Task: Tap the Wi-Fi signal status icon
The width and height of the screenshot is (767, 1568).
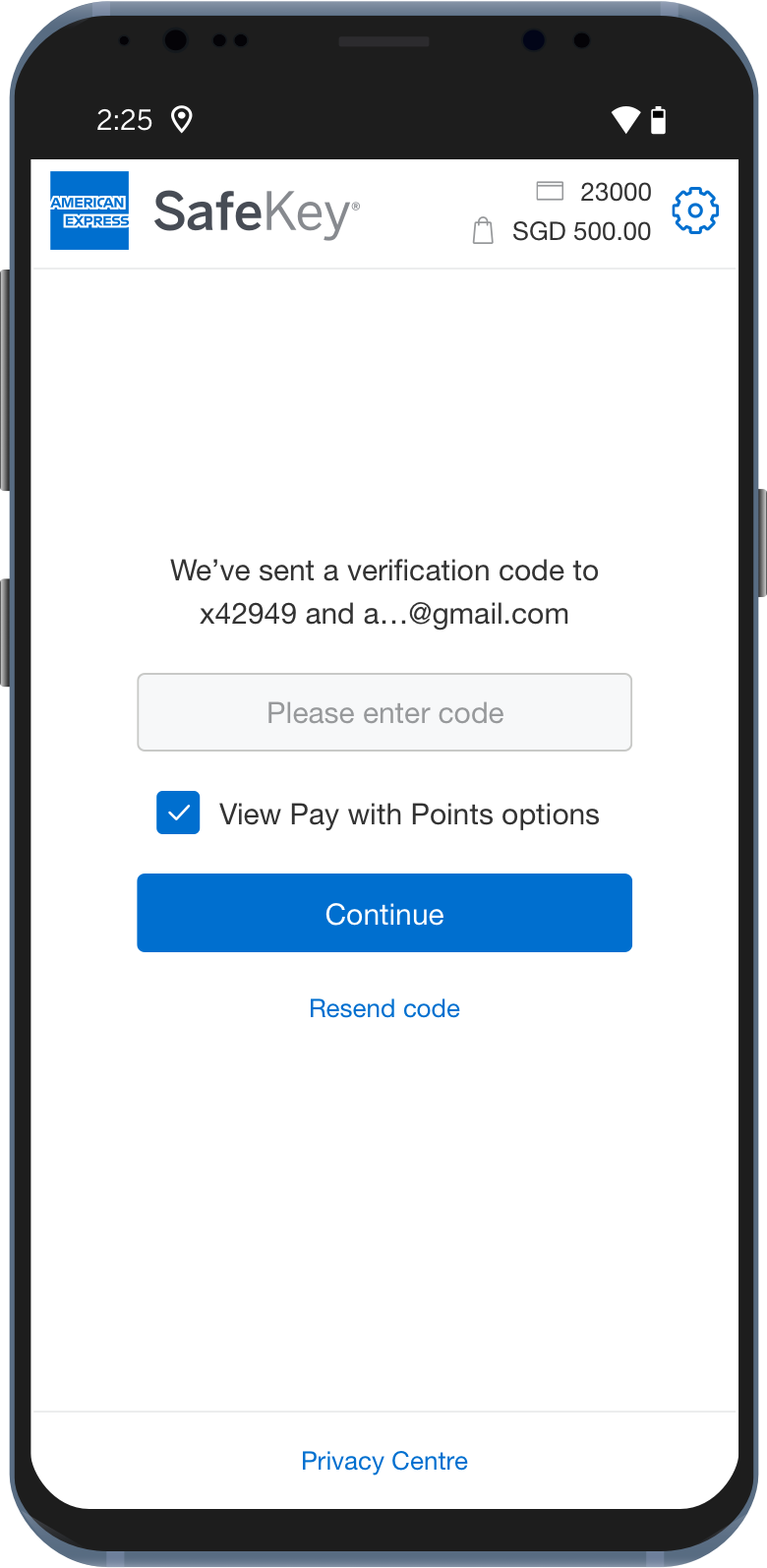Action: 625,120
